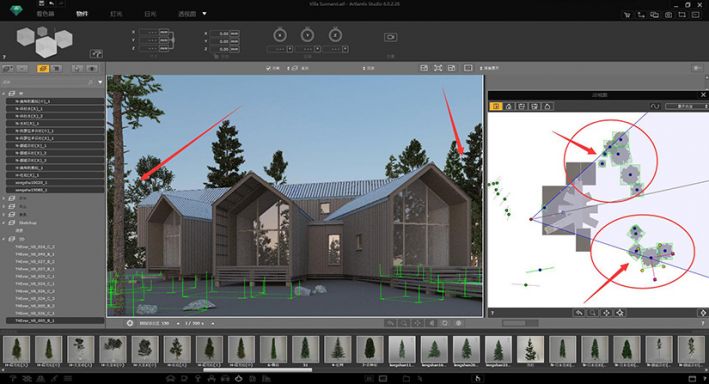709x384 pixels.
Task: Select the yellow top view icon in 2D window
Action: pyautogui.click(x=496, y=106)
